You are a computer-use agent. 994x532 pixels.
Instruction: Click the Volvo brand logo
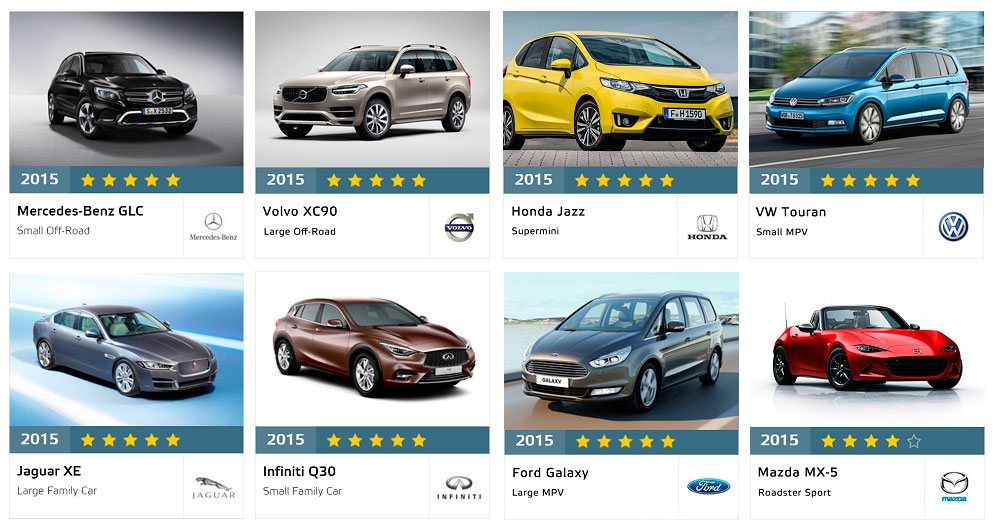point(459,227)
